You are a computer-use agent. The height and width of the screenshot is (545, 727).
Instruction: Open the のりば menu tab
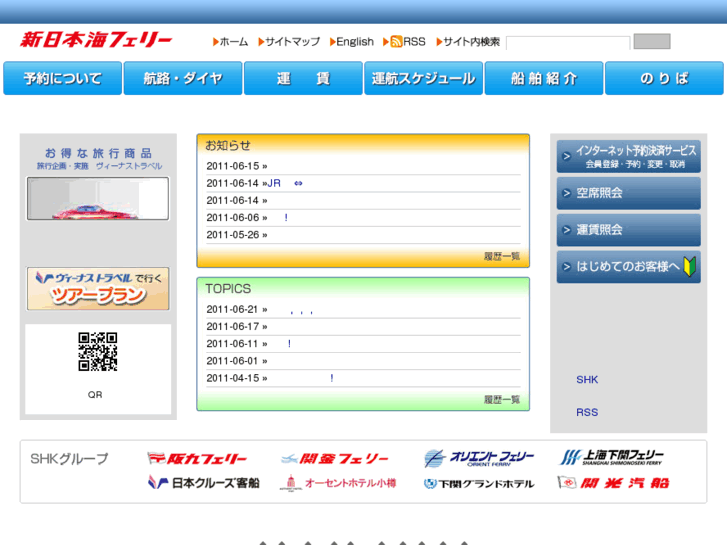(x=664, y=78)
